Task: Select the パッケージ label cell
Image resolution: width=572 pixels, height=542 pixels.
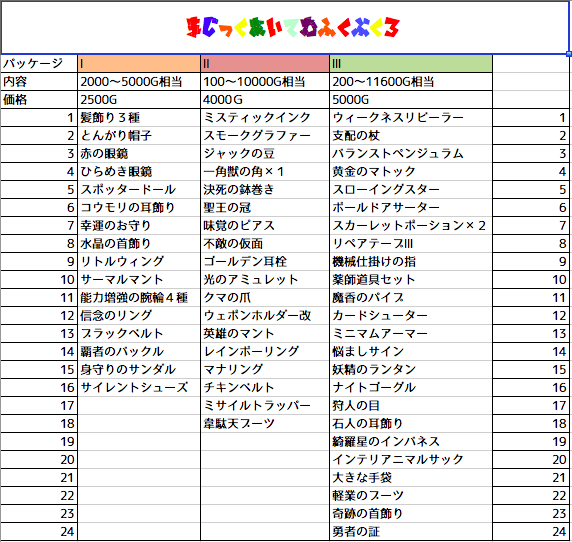Action: [x=39, y=63]
